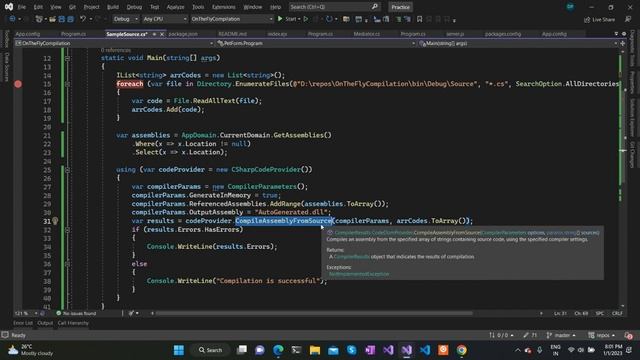Screen dimensions: 640x360
Task: Click the bookmark toggle toolbar icon
Action: [x=419, y=19]
